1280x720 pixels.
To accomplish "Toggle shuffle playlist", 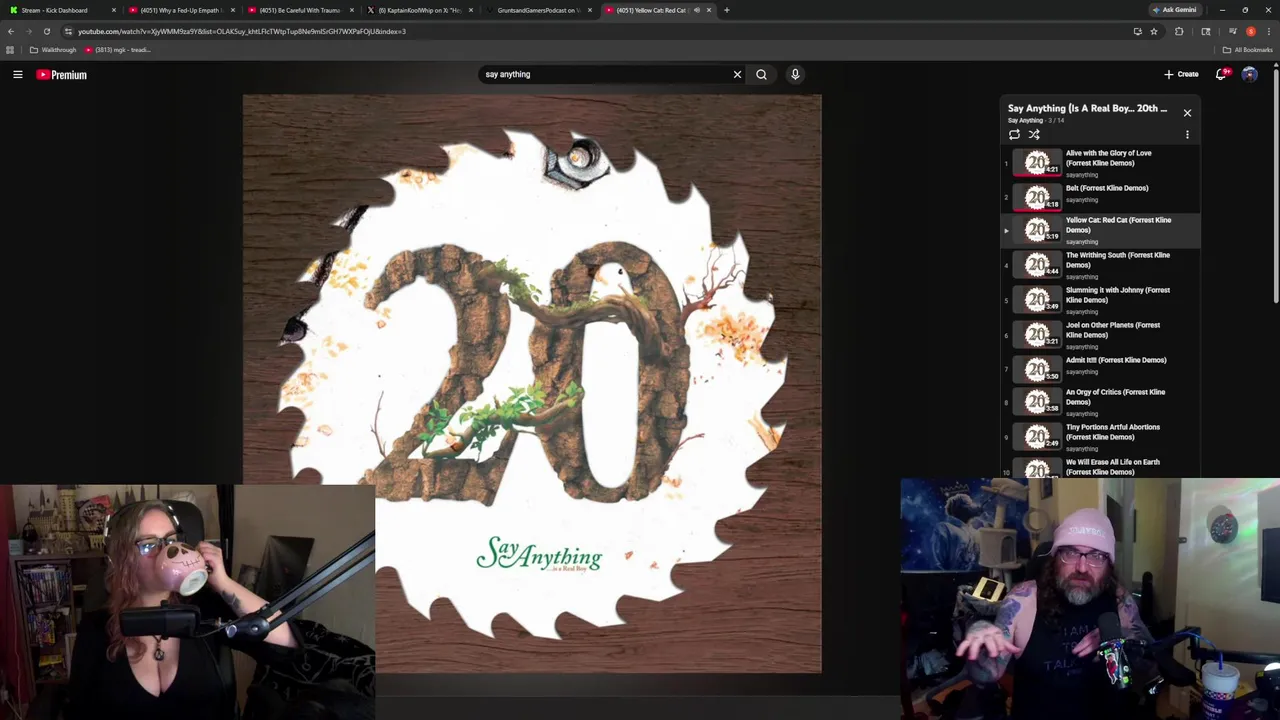I will [x=1034, y=134].
